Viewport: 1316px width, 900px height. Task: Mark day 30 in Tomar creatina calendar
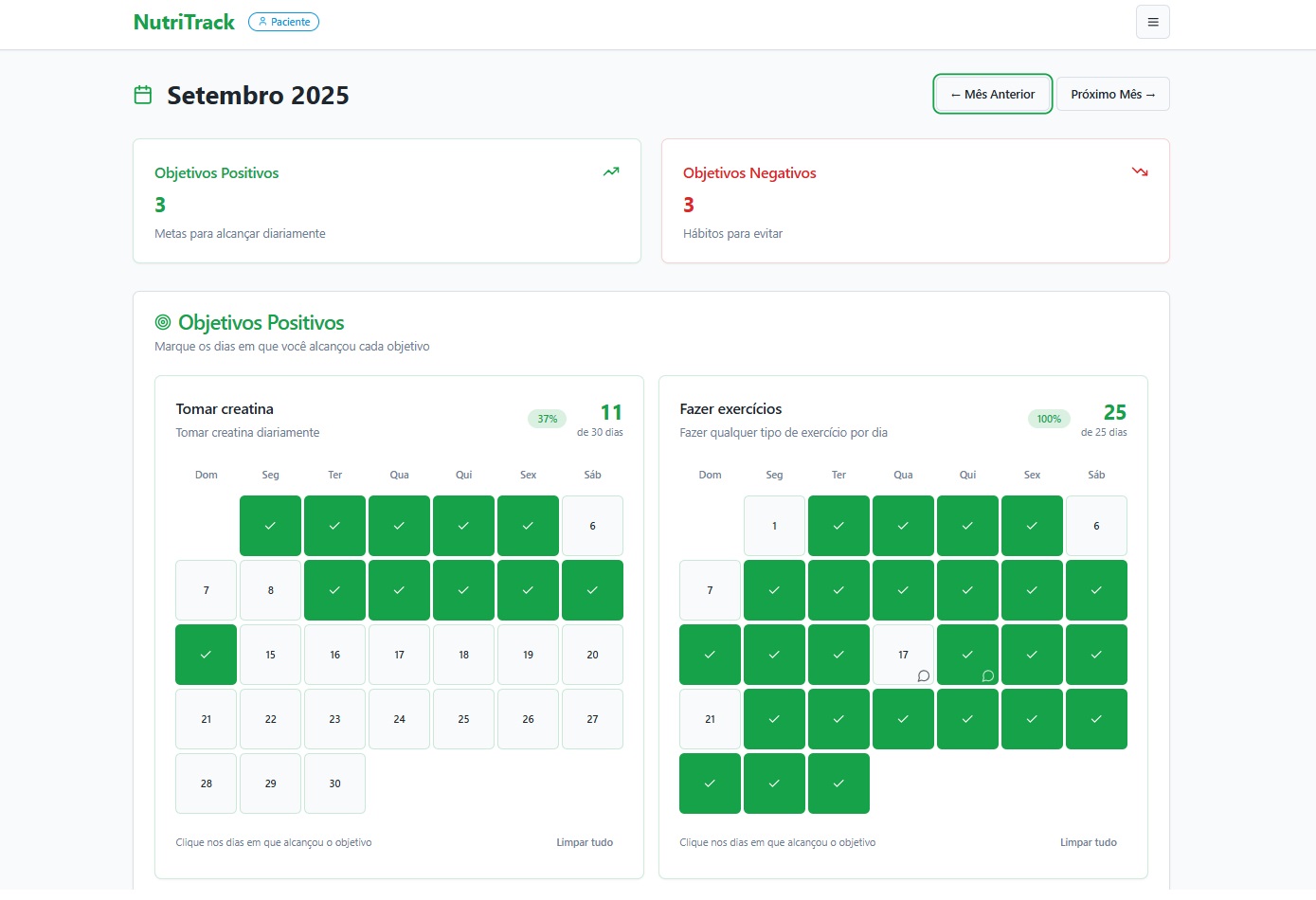click(334, 783)
